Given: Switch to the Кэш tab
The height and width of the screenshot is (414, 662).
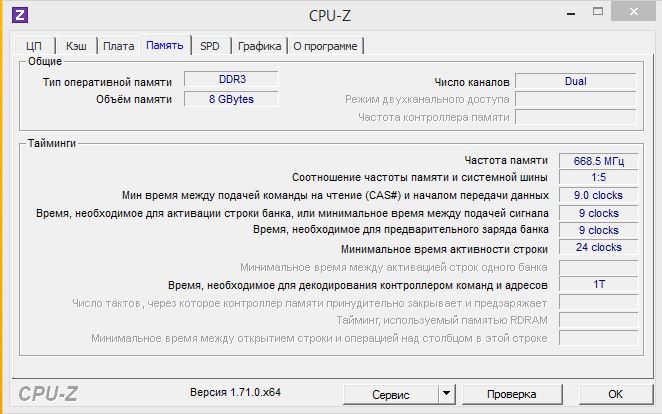Looking at the screenshot, I should (76, 46).
